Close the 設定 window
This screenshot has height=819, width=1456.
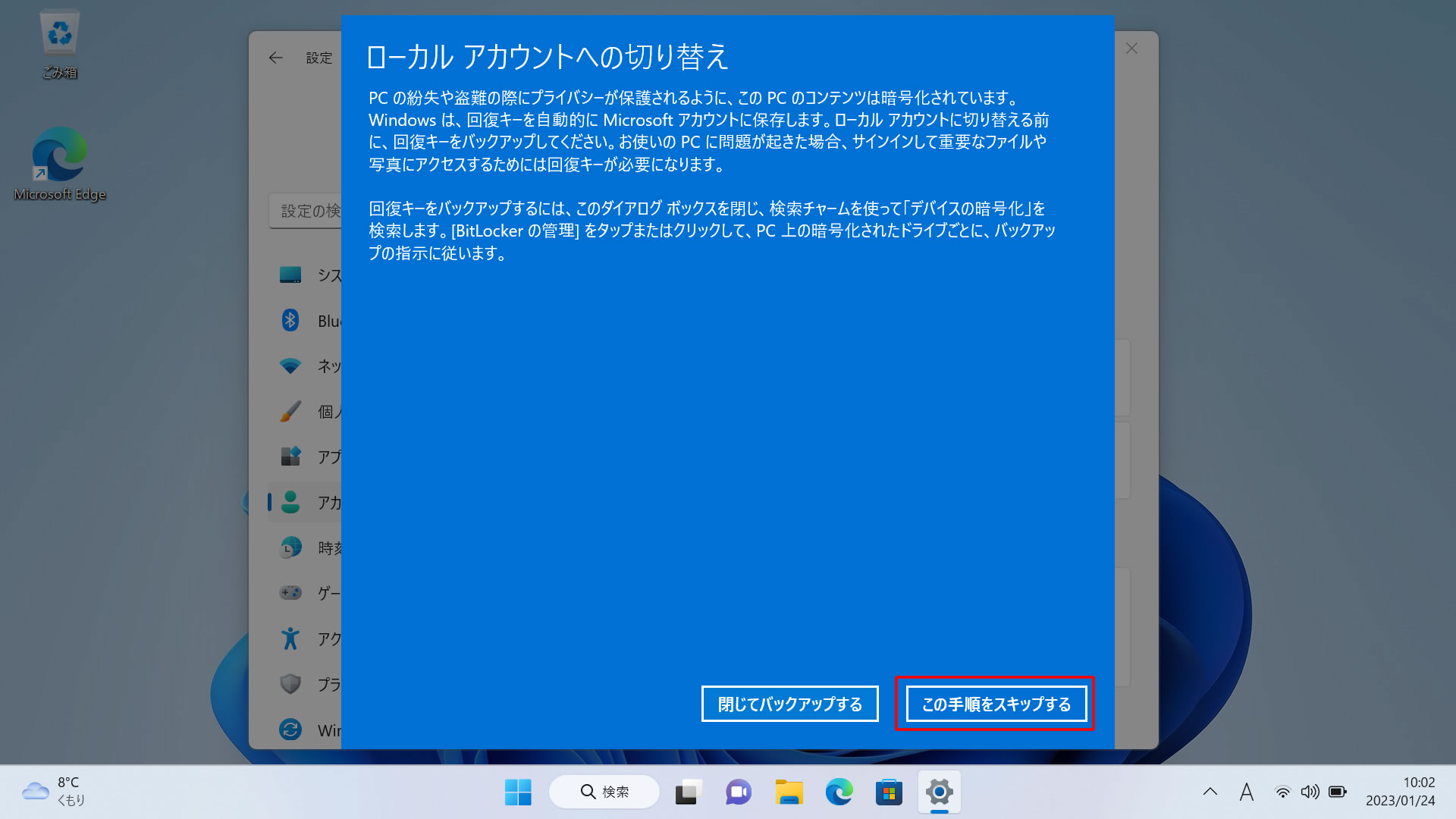pyautogui.click(x=1131, y=49)
